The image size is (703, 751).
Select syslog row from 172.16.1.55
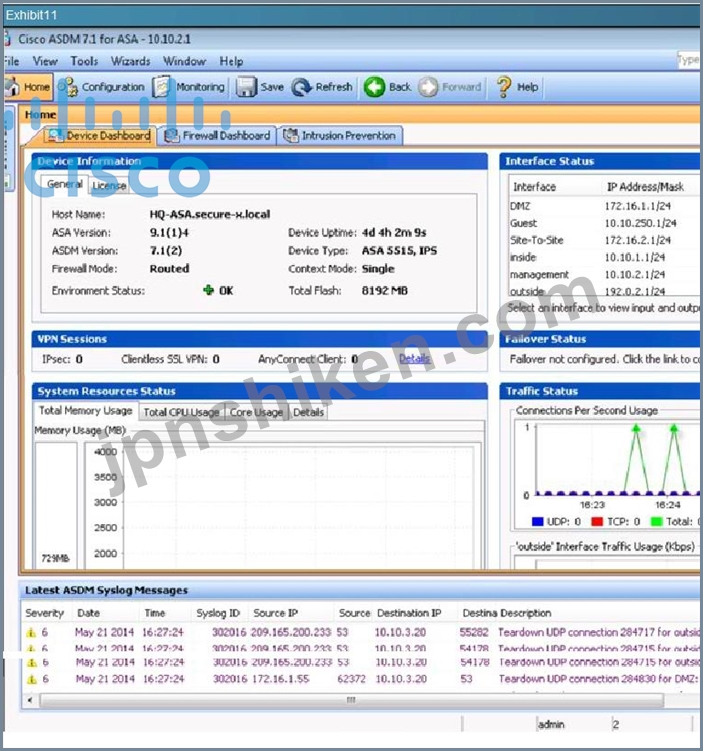point(362,679)
